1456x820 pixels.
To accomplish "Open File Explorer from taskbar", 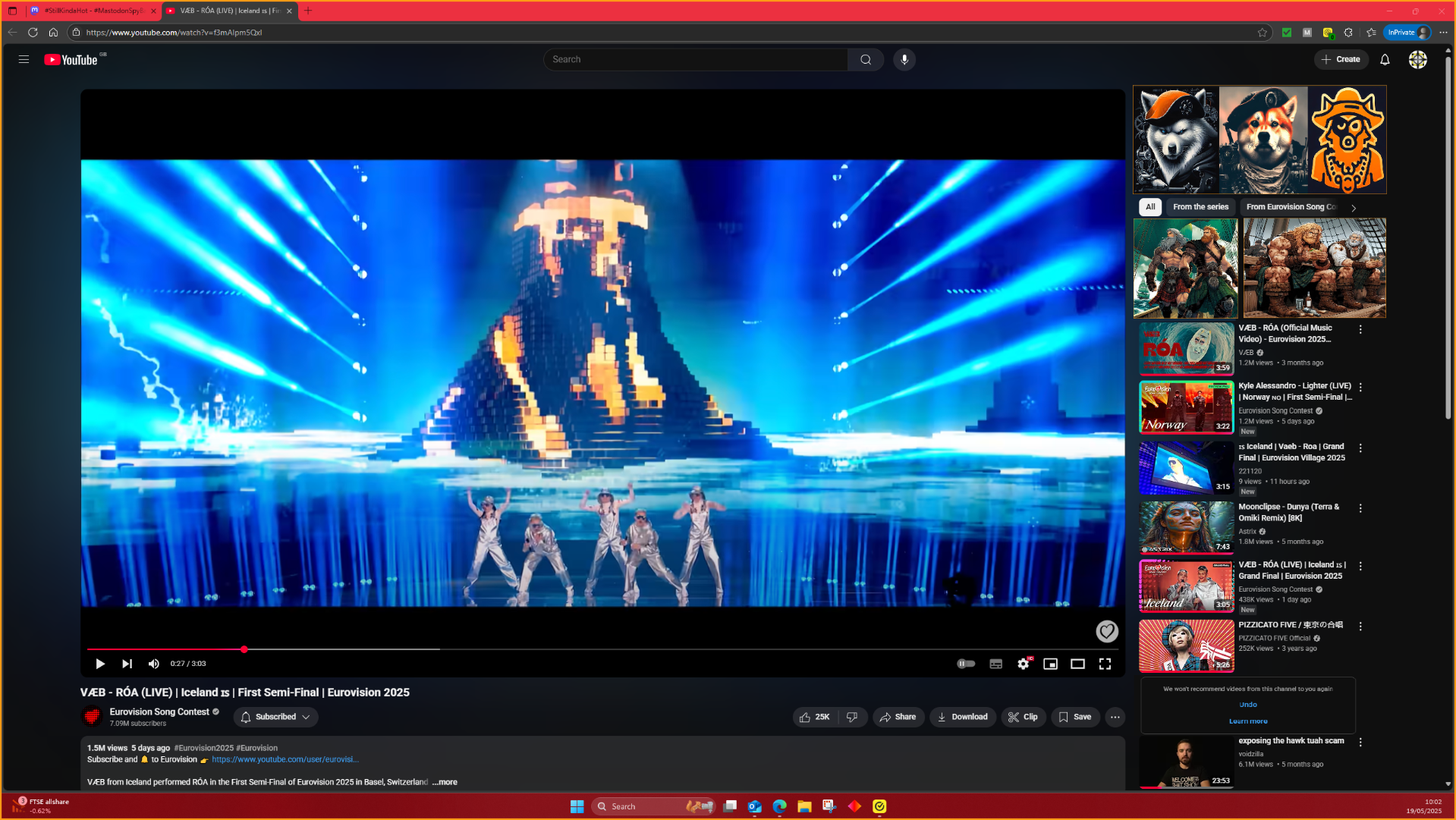I will (x=804, y=806).
